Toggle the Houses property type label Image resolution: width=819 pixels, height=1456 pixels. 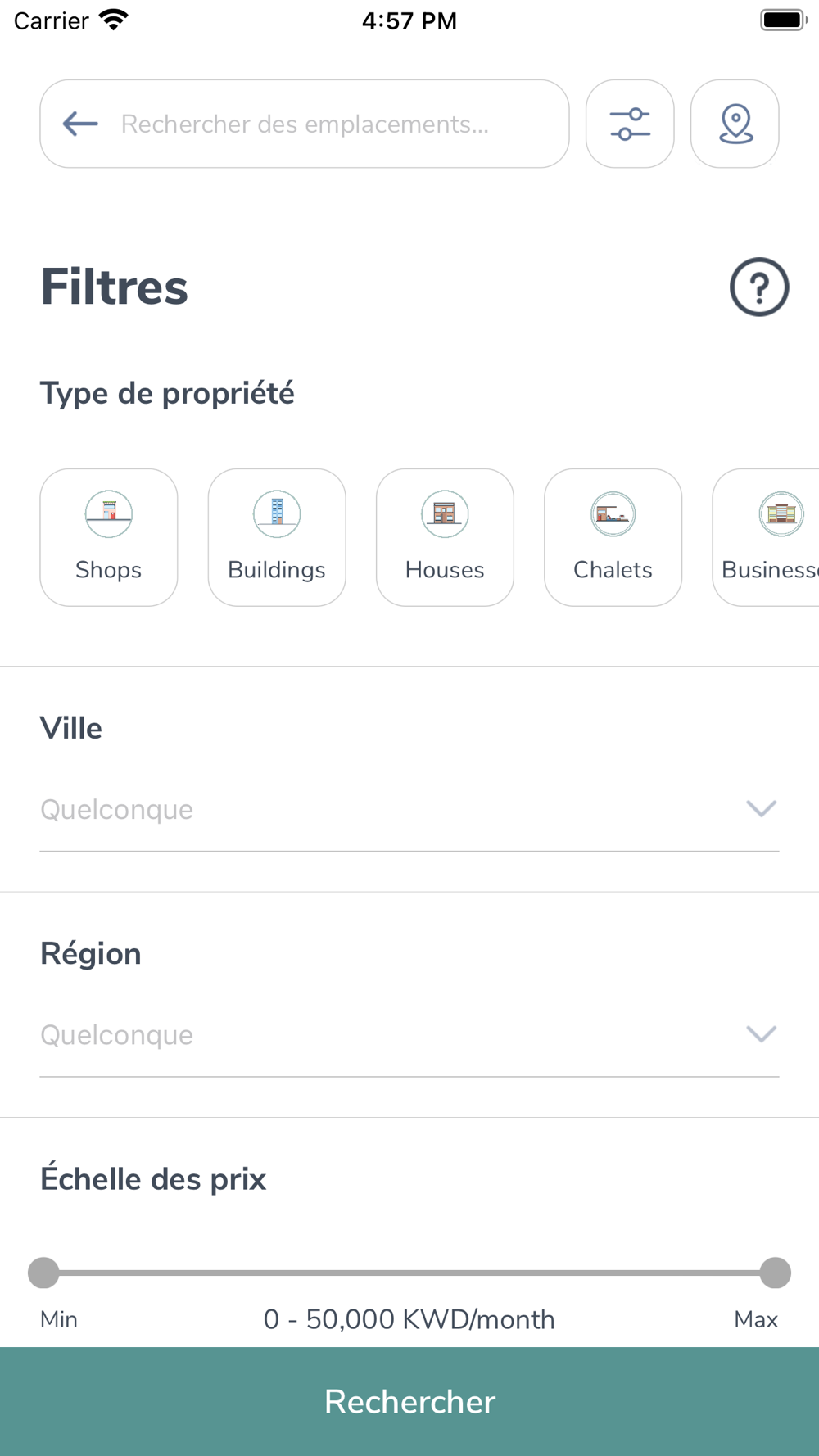tap(445, 570)
